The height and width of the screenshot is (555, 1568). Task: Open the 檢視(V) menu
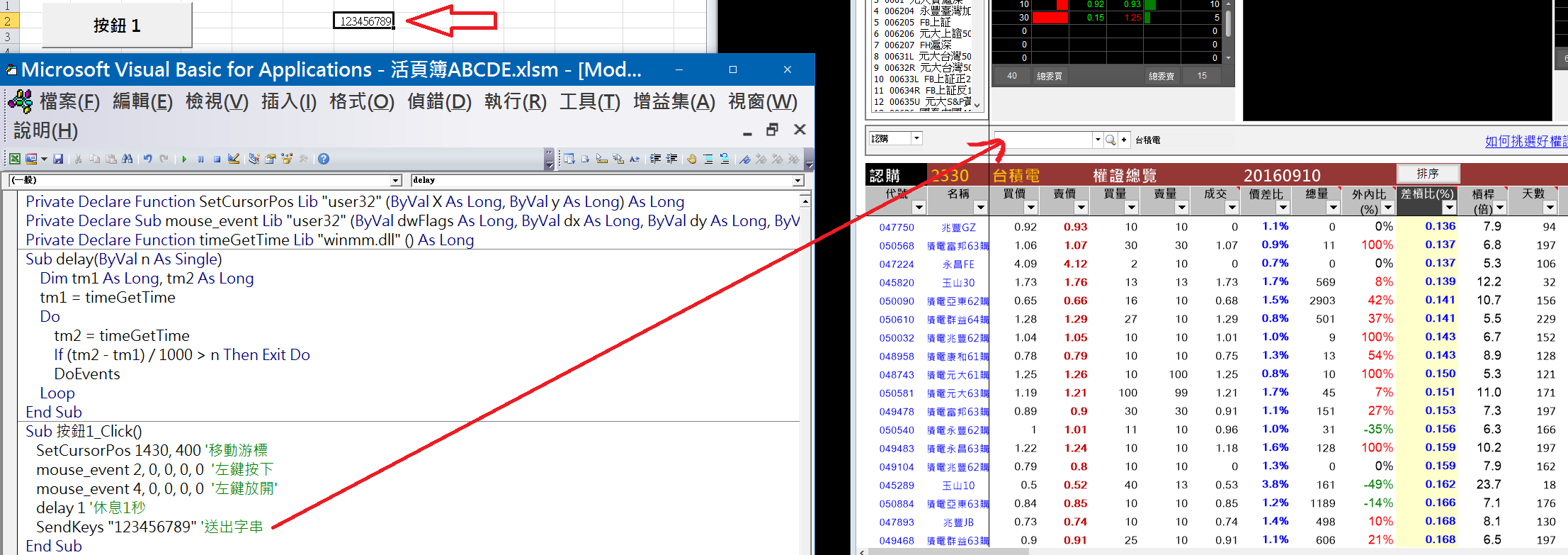(x=217, y=101)
